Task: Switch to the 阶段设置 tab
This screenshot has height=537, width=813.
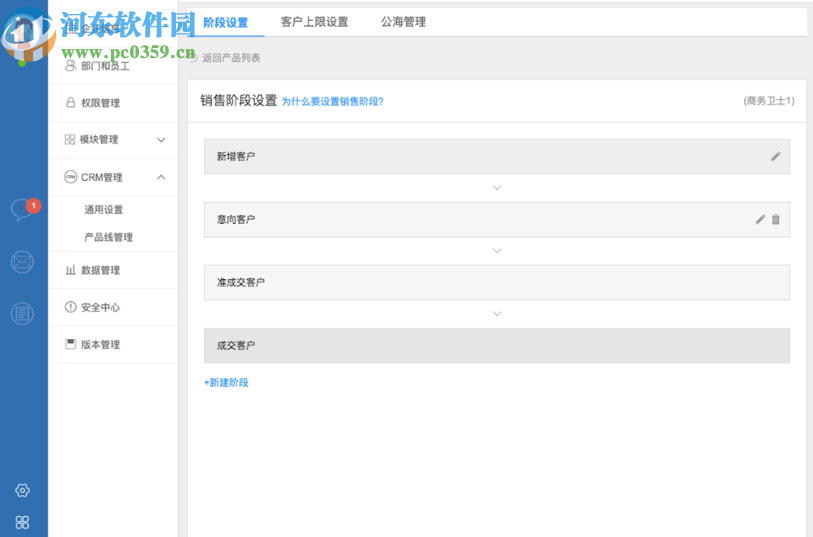Action: 226,22
